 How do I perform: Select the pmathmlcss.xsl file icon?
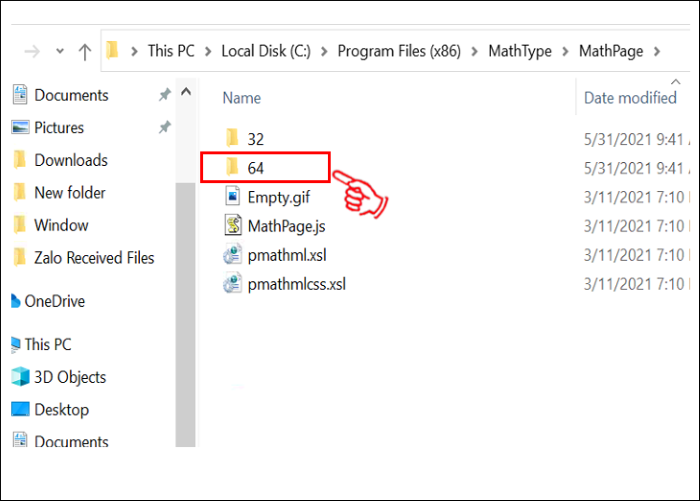coord(232,284)
